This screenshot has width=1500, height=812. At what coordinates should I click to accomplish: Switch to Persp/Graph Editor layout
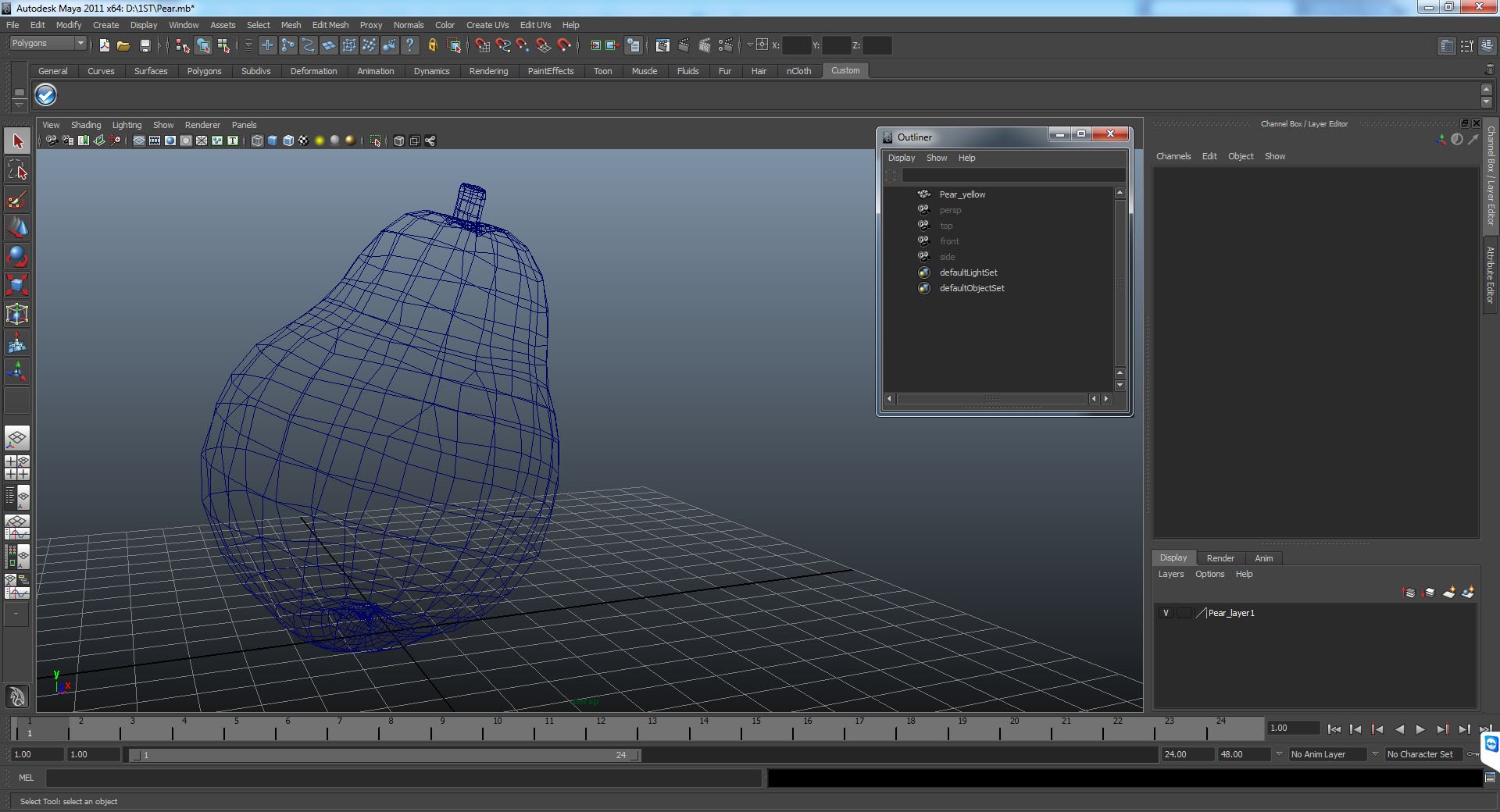click(17, 527)
